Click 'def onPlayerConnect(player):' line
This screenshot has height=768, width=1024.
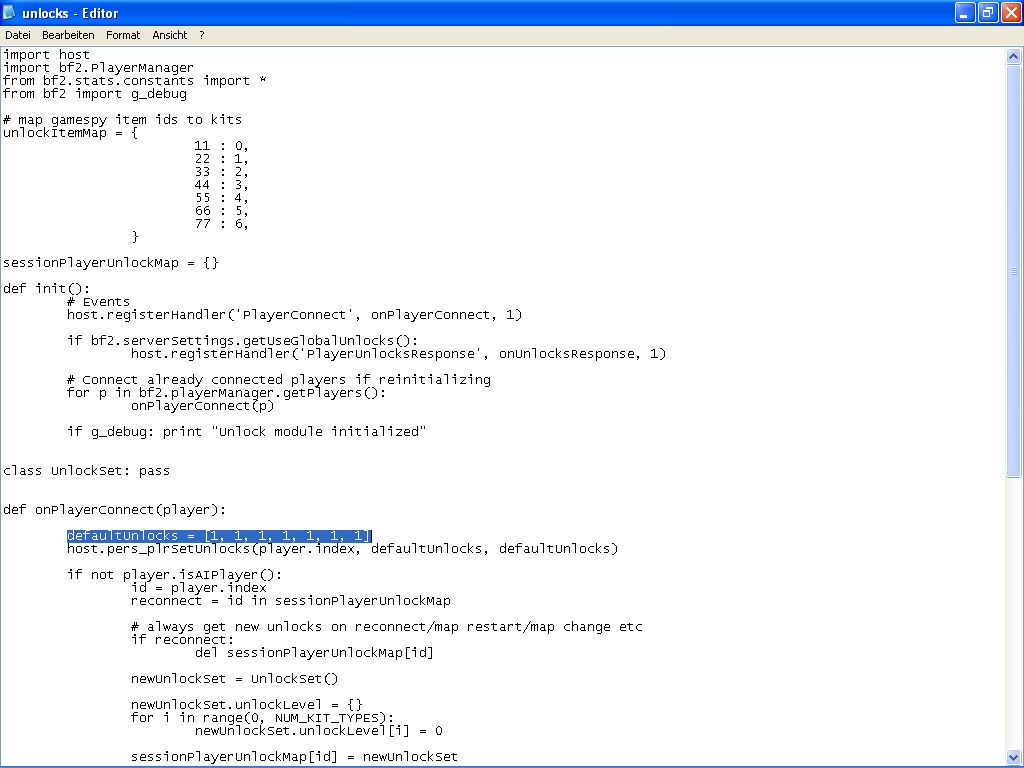coord(114,510)
